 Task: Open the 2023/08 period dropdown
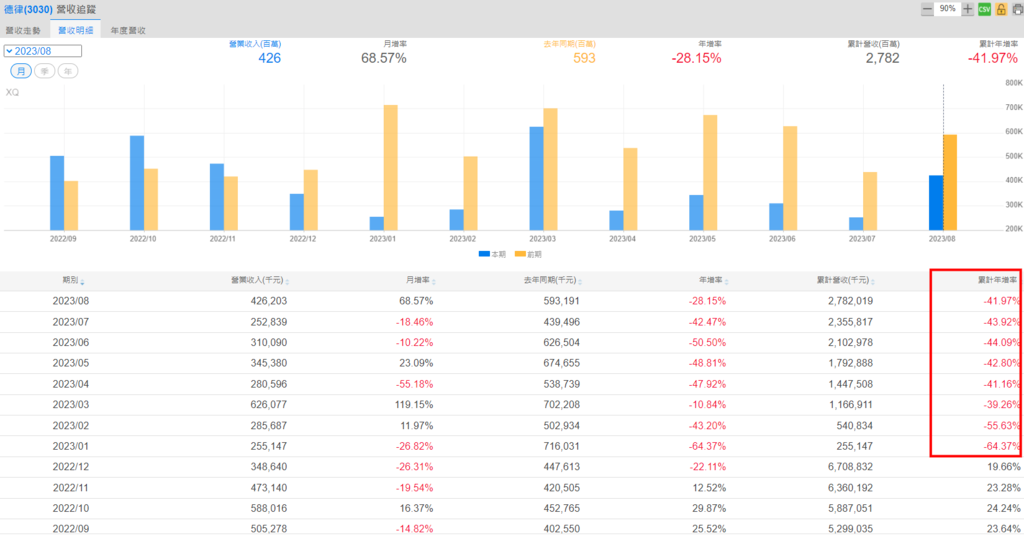coord(42,51)
